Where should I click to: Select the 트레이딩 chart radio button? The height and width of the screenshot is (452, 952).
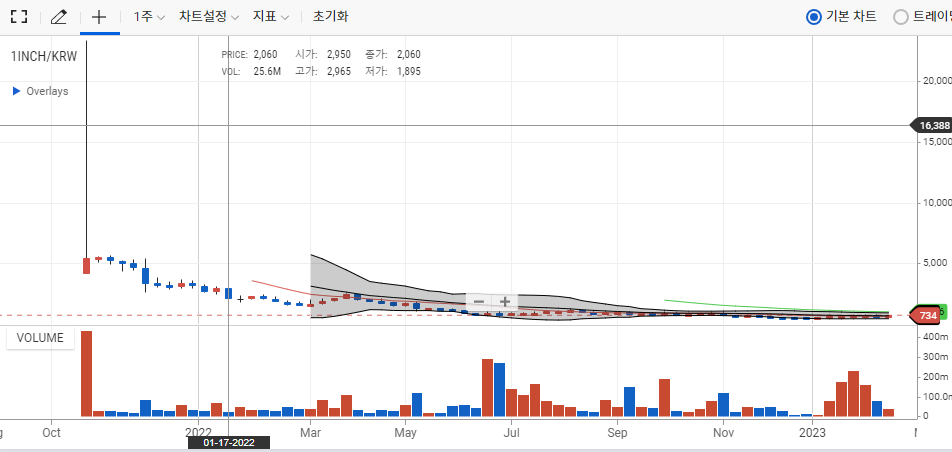901,17
